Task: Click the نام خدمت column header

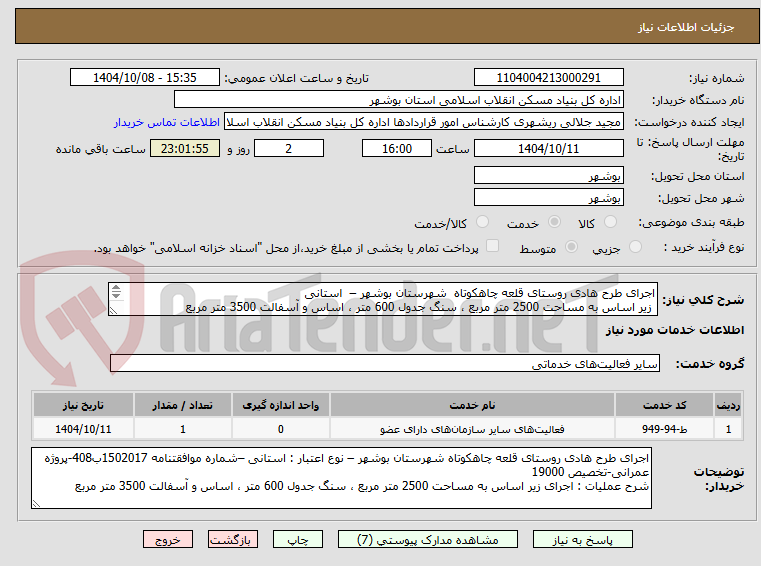Action: (x=472, y=405)
